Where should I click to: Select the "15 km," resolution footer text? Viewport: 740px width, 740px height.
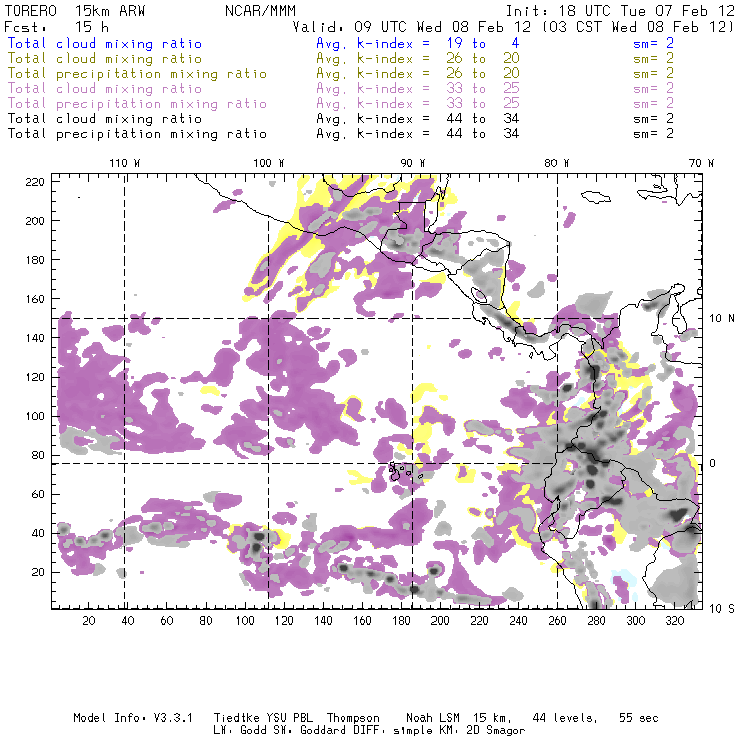pyautogui.click(x=493, y=718)
